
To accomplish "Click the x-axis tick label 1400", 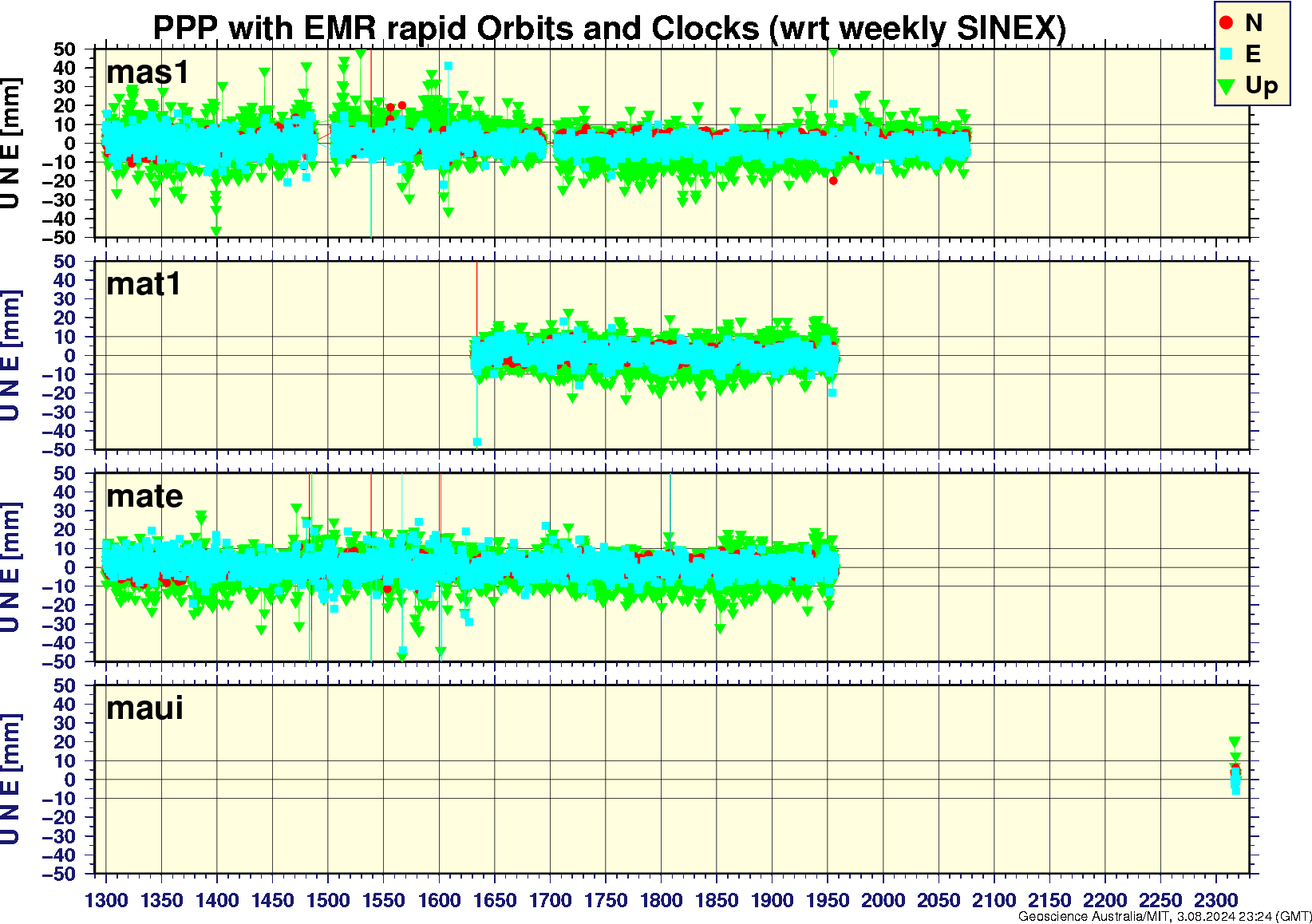I will coord(217,900).
